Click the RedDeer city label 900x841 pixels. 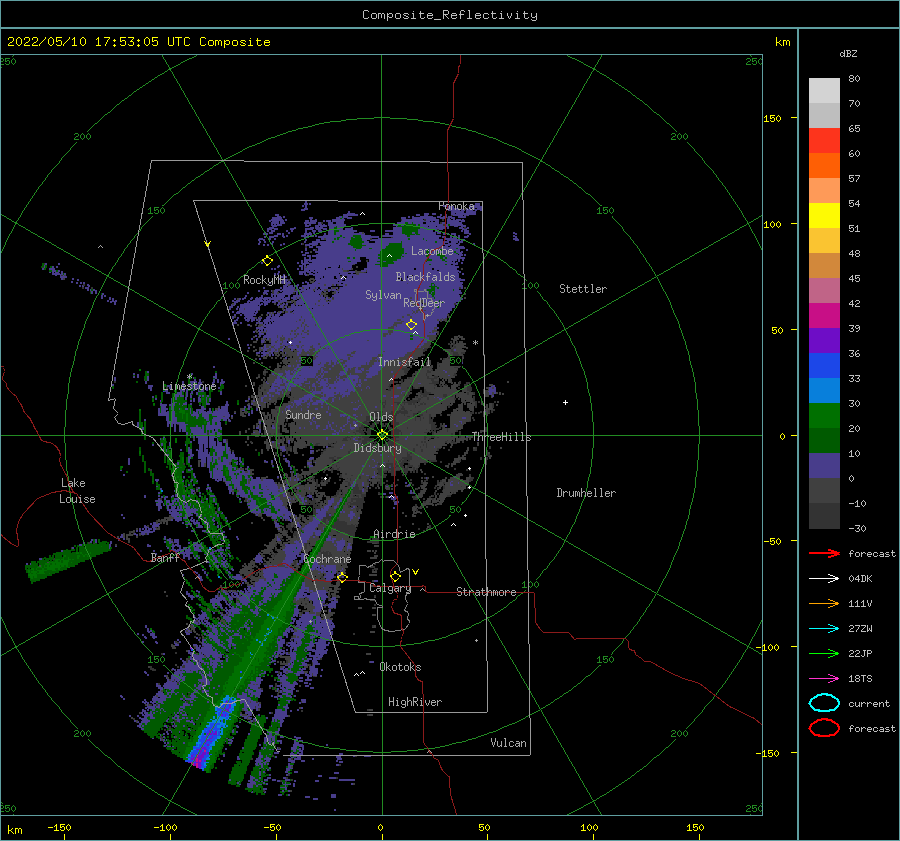pos(424,303)
